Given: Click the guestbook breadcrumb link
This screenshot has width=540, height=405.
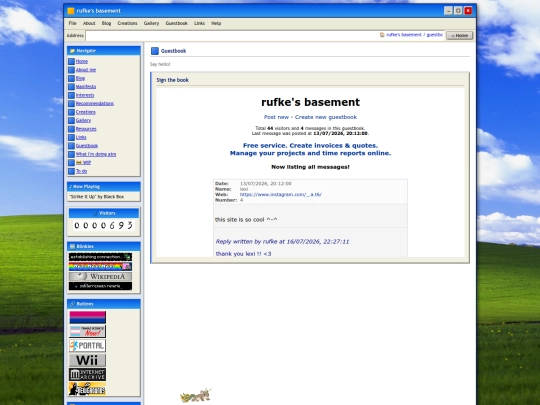Looking at the screenshot, I should point(435,35).
